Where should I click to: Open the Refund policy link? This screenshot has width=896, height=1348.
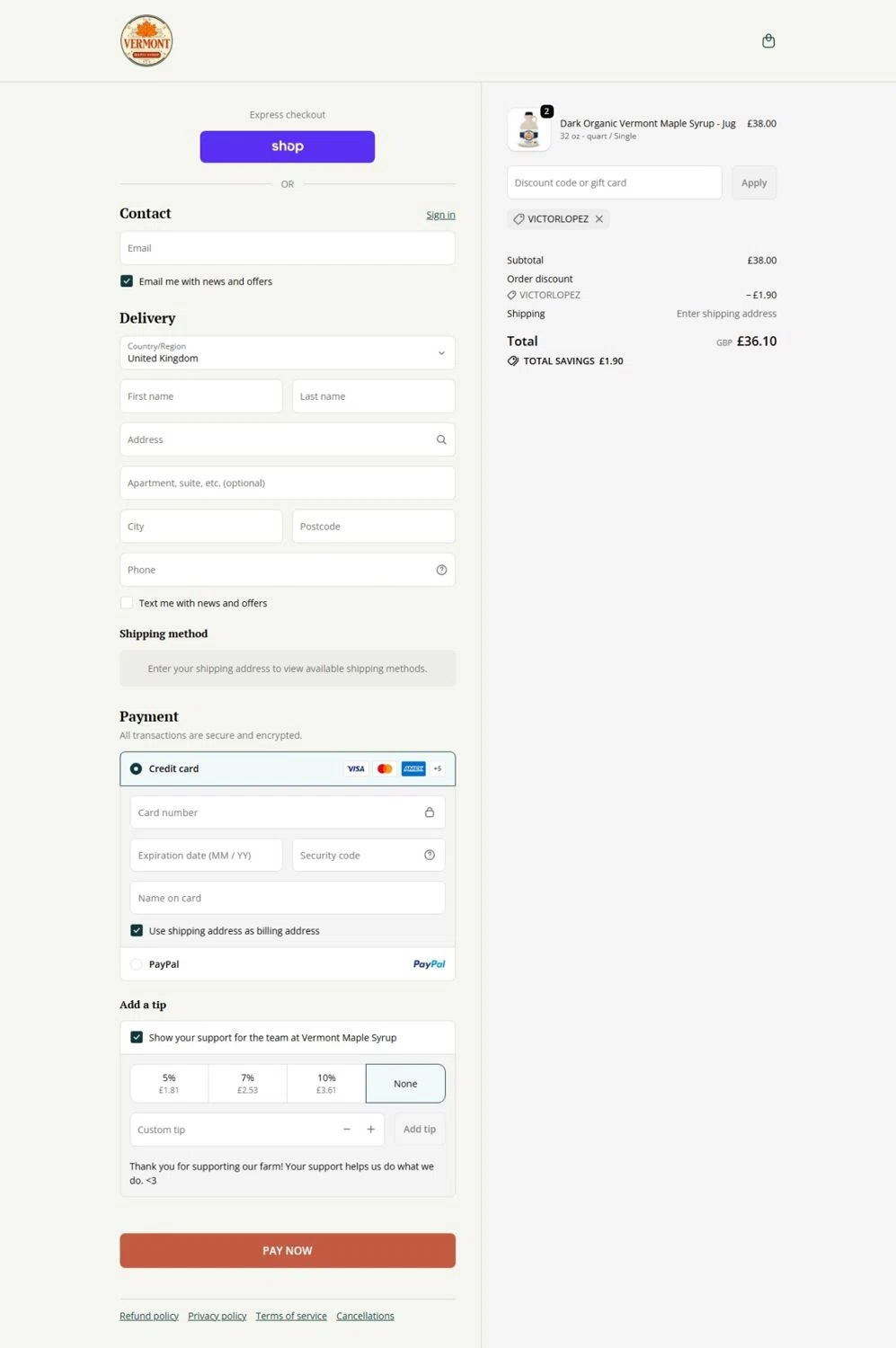click(x=149, y=1316)
